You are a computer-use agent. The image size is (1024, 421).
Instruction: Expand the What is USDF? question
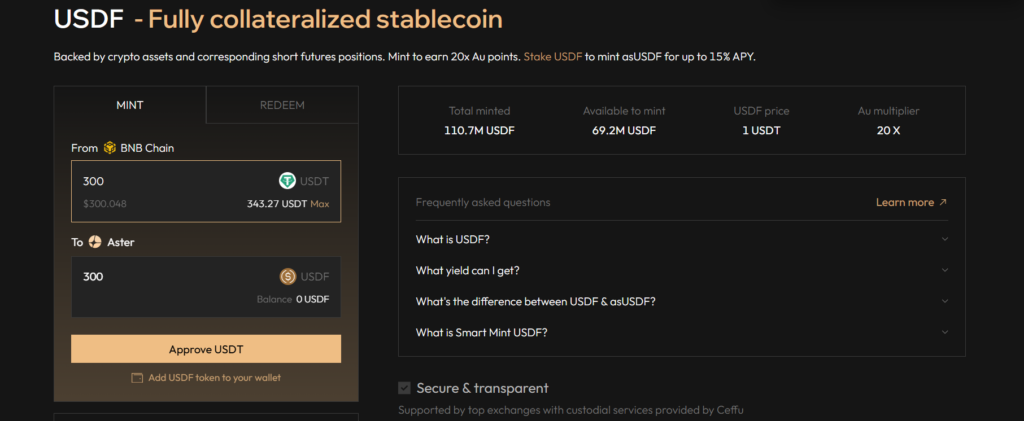pyautogui.click(x=682, y=239)
